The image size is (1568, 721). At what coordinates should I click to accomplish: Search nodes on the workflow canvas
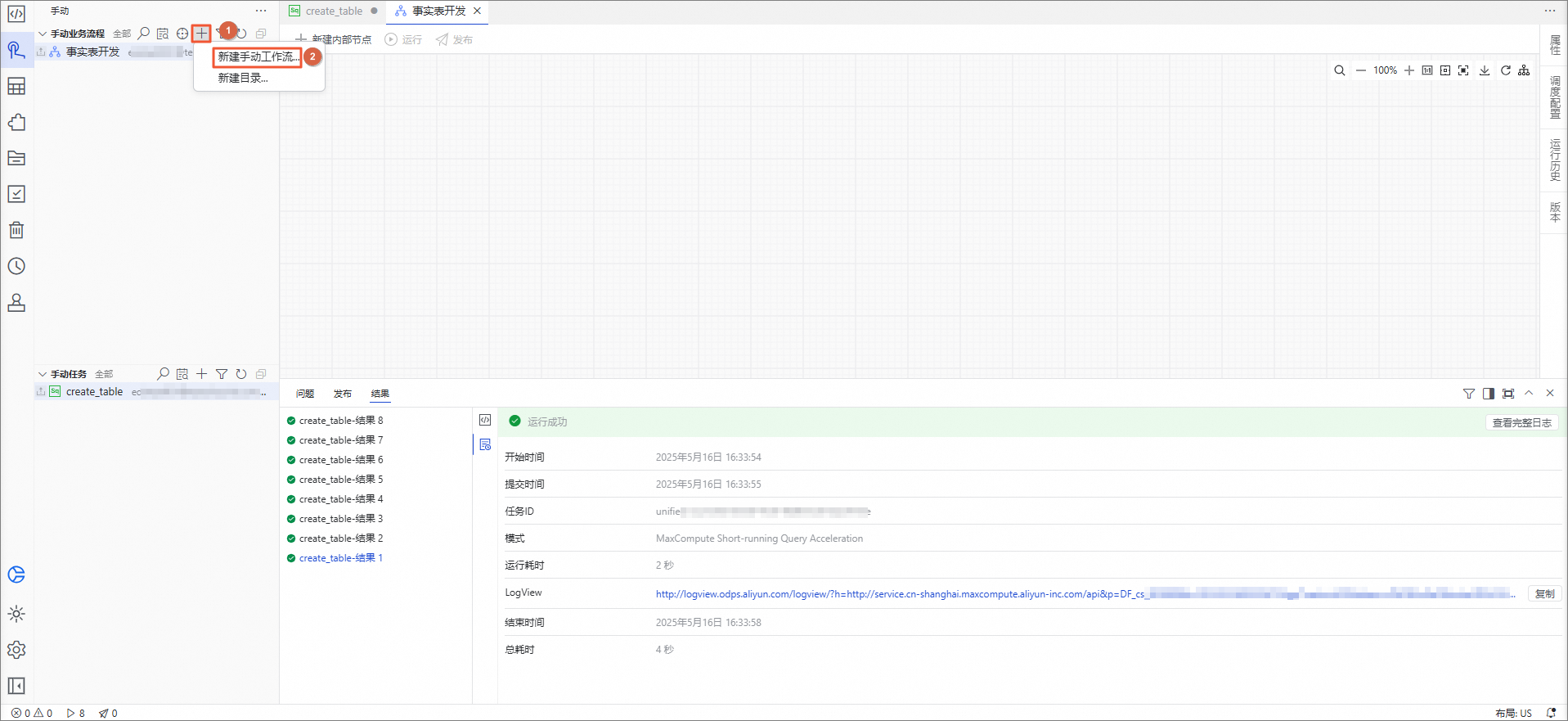1340,70
